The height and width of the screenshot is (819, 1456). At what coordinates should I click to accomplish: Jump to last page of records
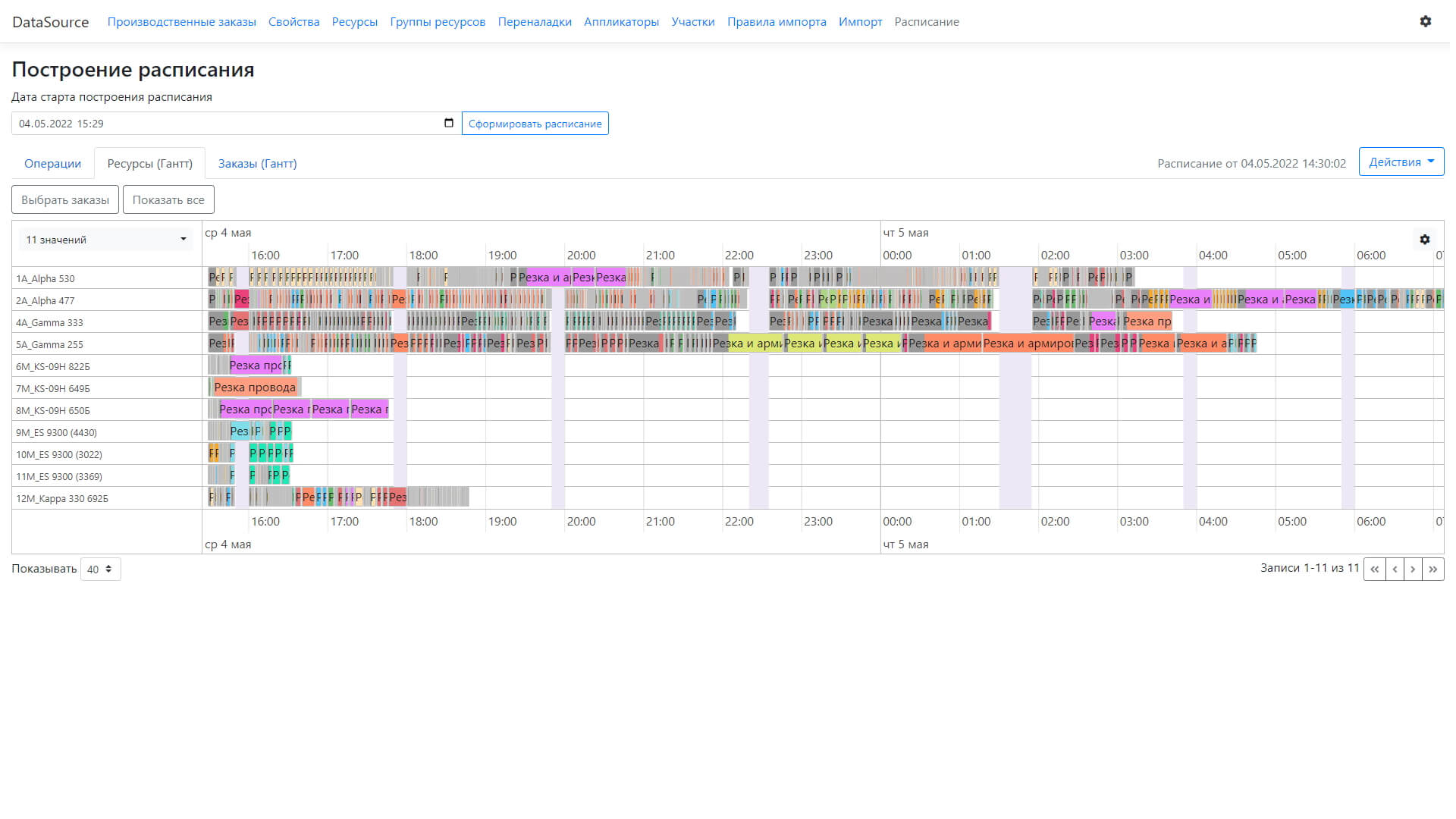tap(1432, 569)
